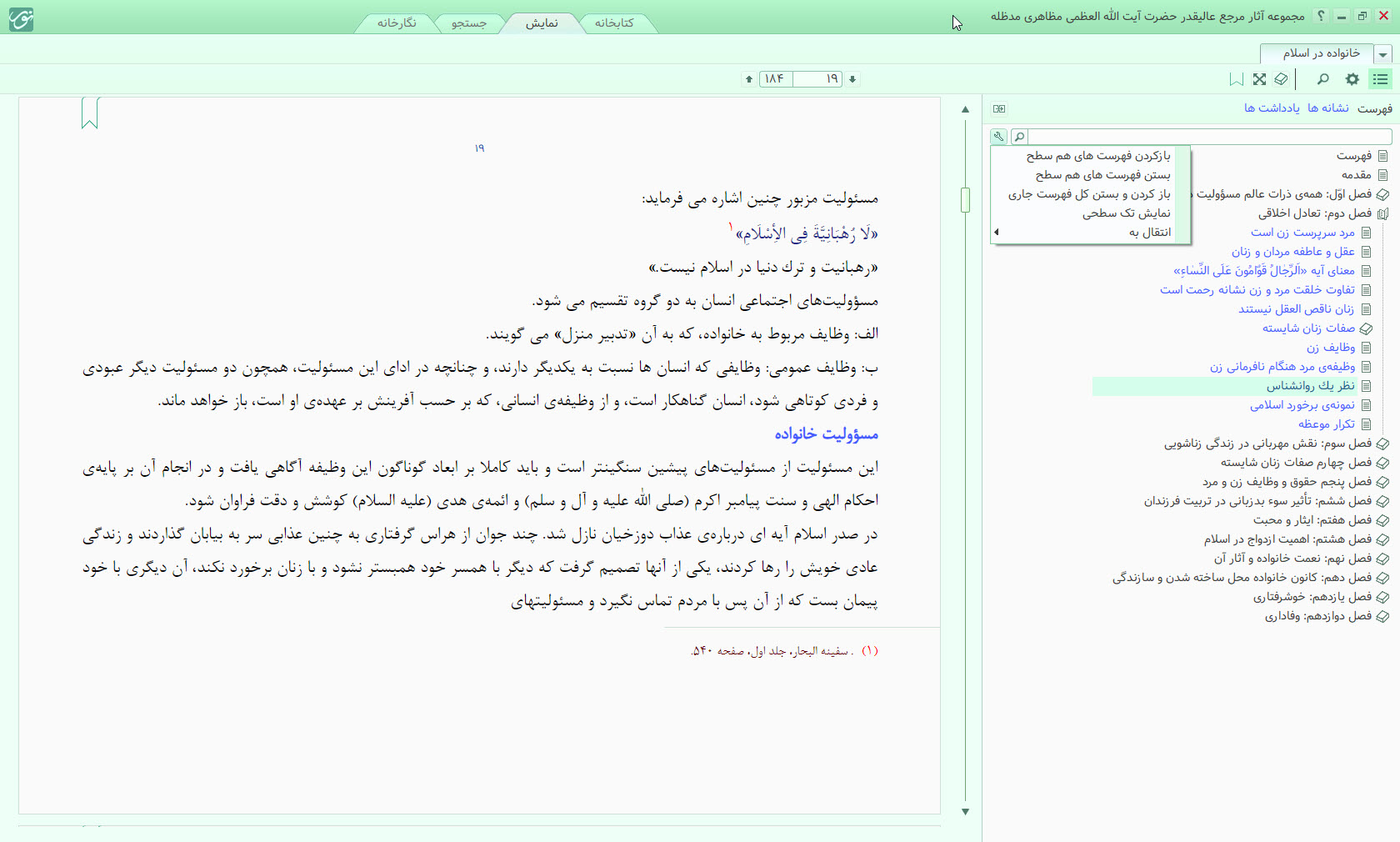This screenshot has height=842, width=1400.
Task: Toggle the table of contents list icon
Action: [1381, 79]
